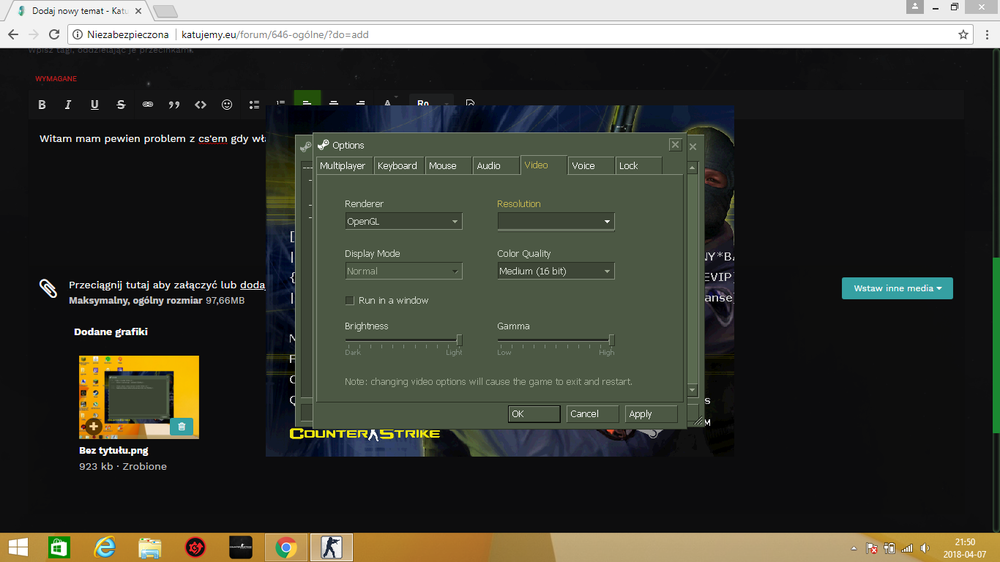Viewport: 1000px width, 562px height.
Task: Open a new Chrome tab
Action: [165, 11]
